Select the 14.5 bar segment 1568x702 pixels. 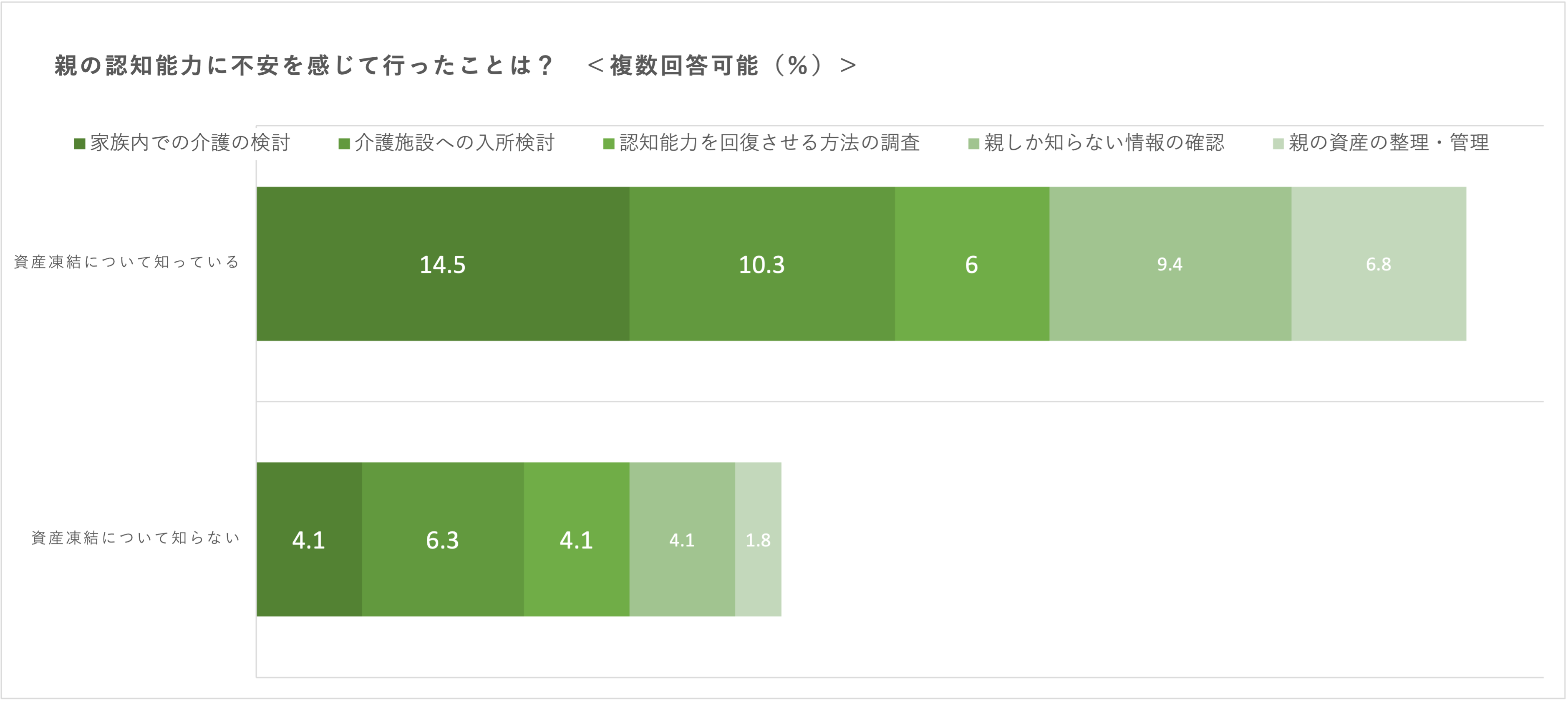443,264
